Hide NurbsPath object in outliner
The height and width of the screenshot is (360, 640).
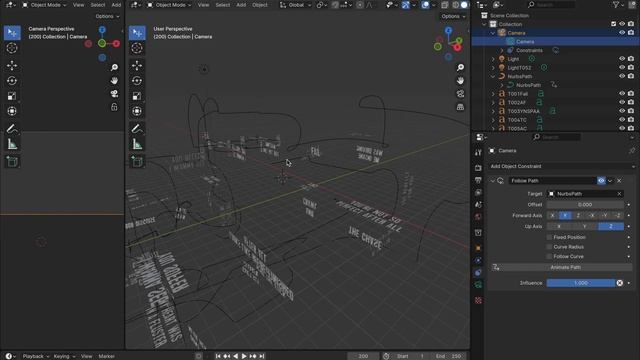pos(622,76)
